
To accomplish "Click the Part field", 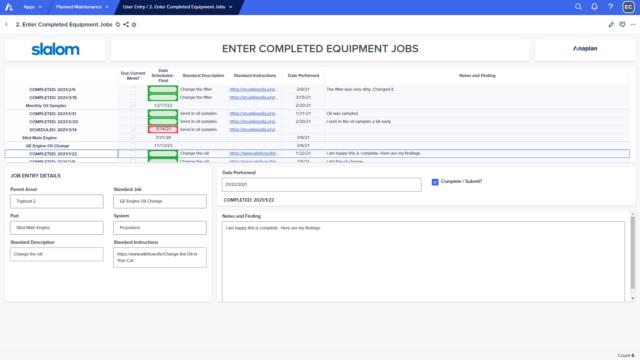I will [x=57, y=228].
